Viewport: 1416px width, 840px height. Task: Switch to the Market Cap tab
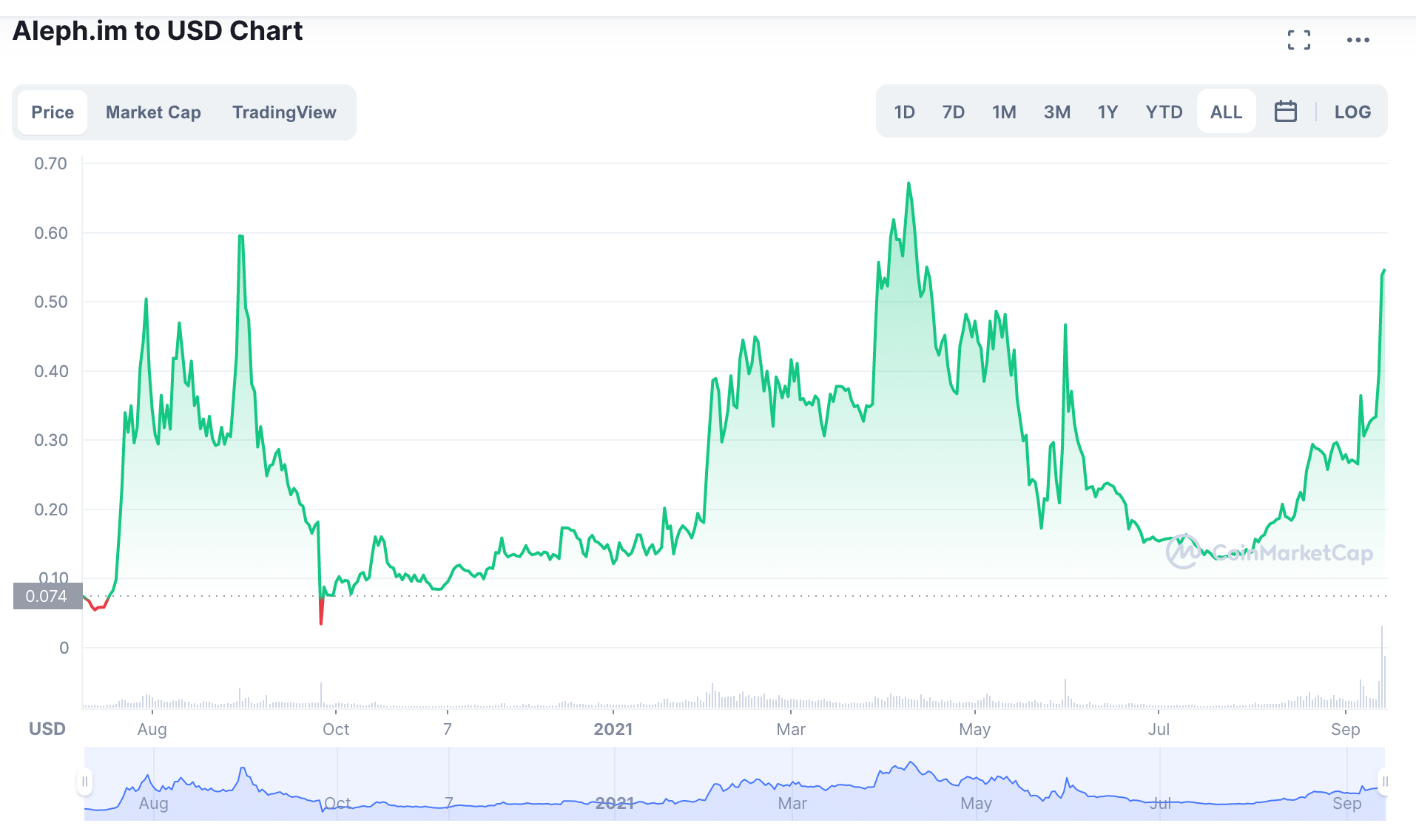[153, 112]
